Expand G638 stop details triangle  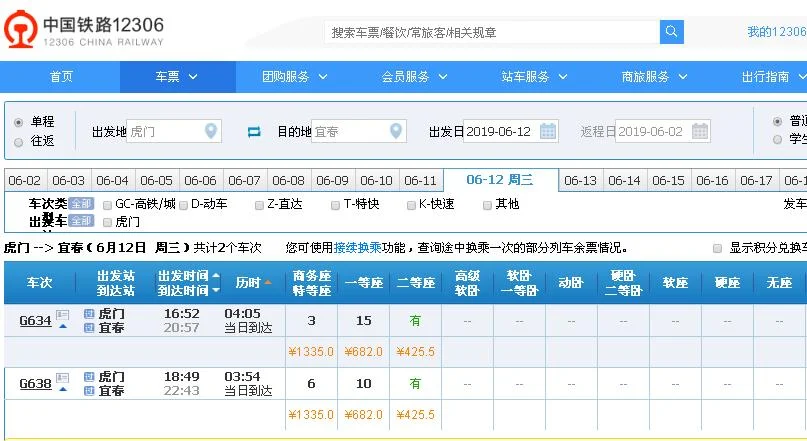[x=63, y=390]
